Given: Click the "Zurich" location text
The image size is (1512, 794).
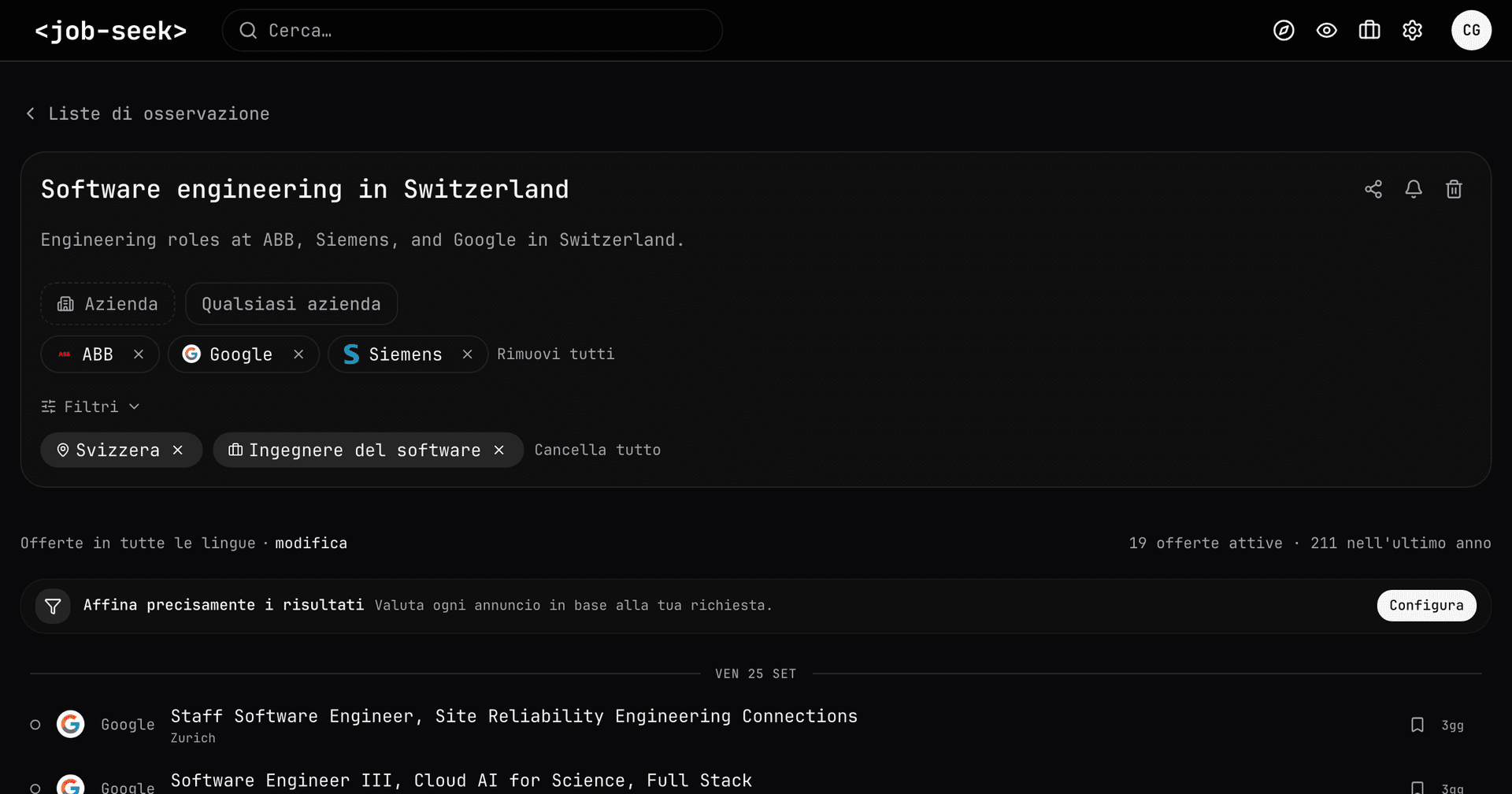Looking at the screenshot, I should click(x=193, y=738).
